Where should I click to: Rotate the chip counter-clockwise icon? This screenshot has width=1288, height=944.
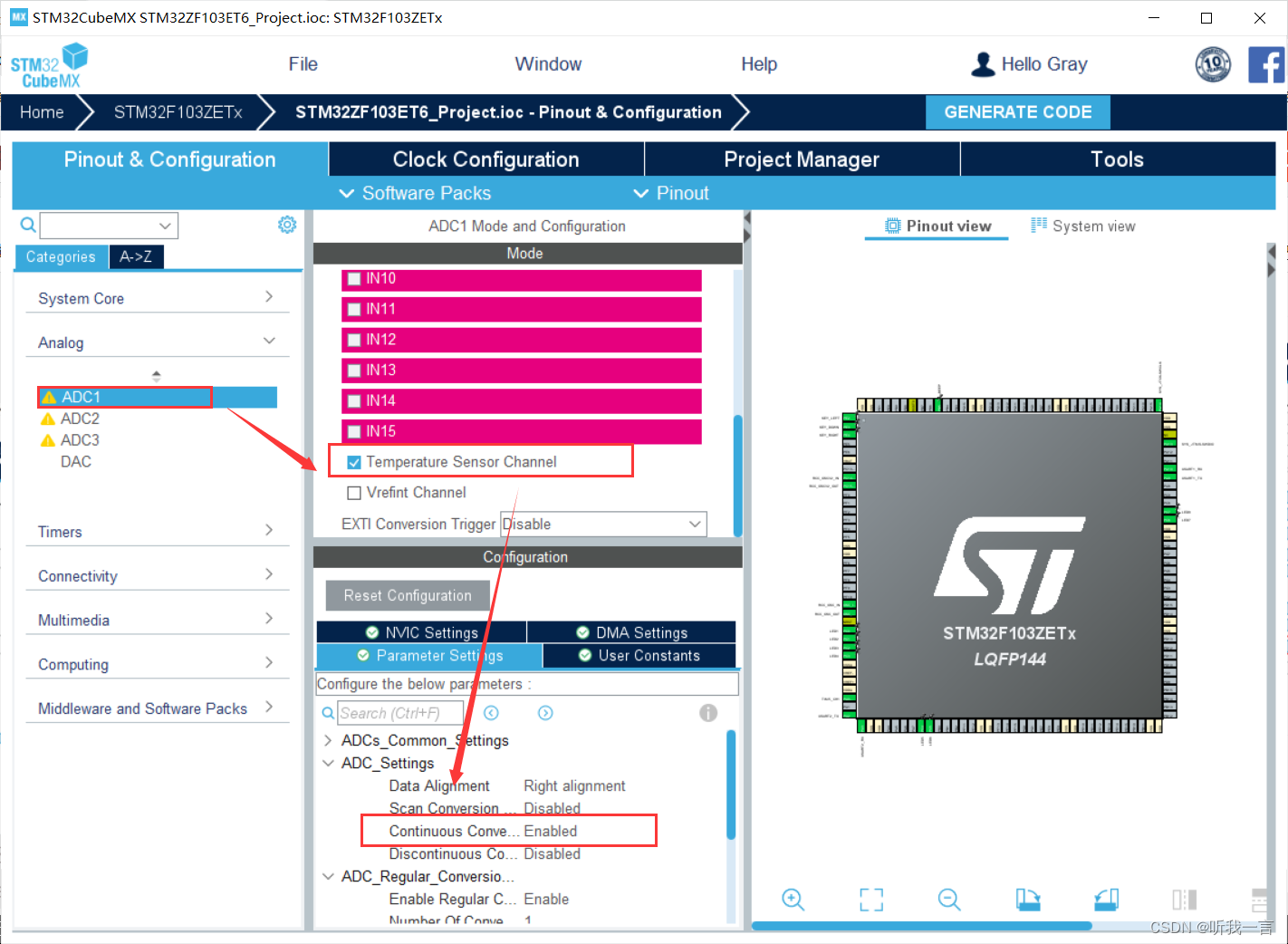pyautogui.click(x=1107, y=899)
